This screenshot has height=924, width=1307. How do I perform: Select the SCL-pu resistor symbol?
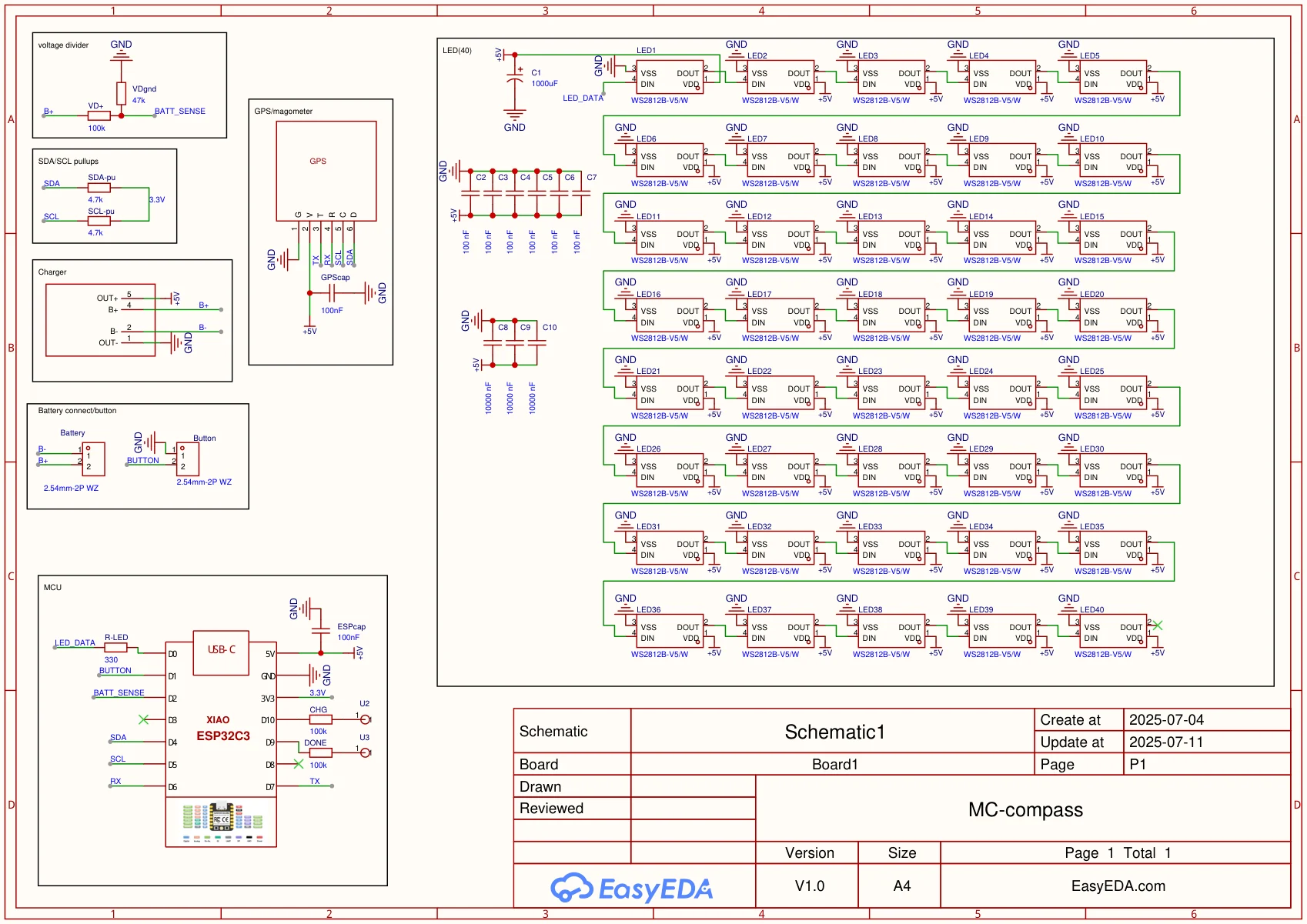[99, 221]
